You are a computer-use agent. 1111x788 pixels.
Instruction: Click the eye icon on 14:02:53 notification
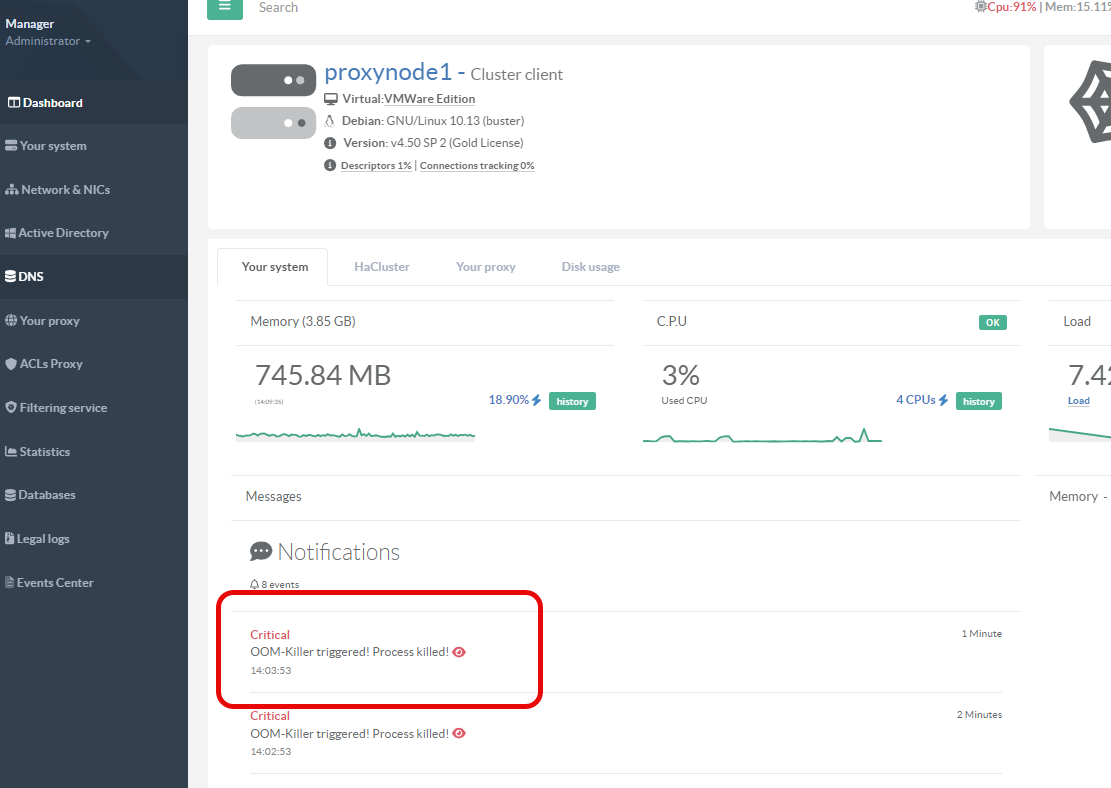[x=459, y=734]
